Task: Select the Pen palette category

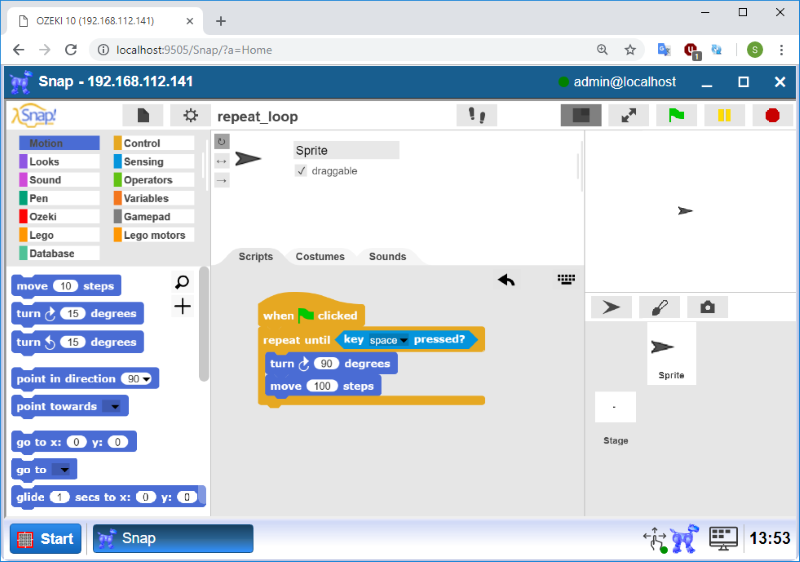Action: pyautogui.click(x=59, y=198)
